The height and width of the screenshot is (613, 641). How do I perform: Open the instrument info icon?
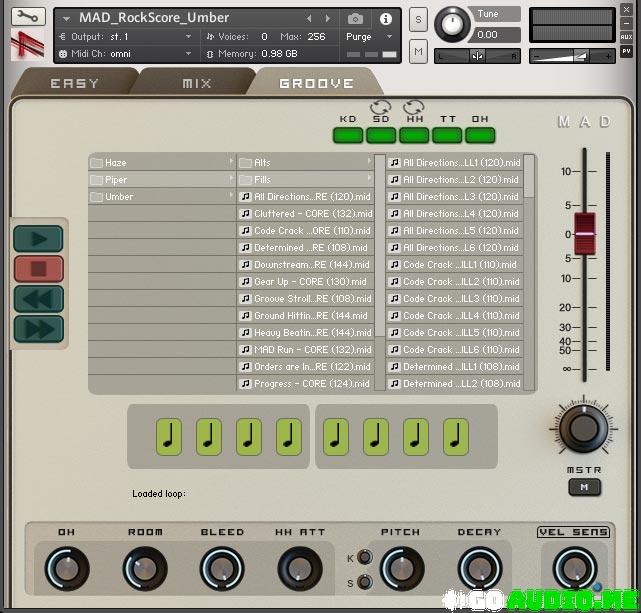tap(385, 18)
